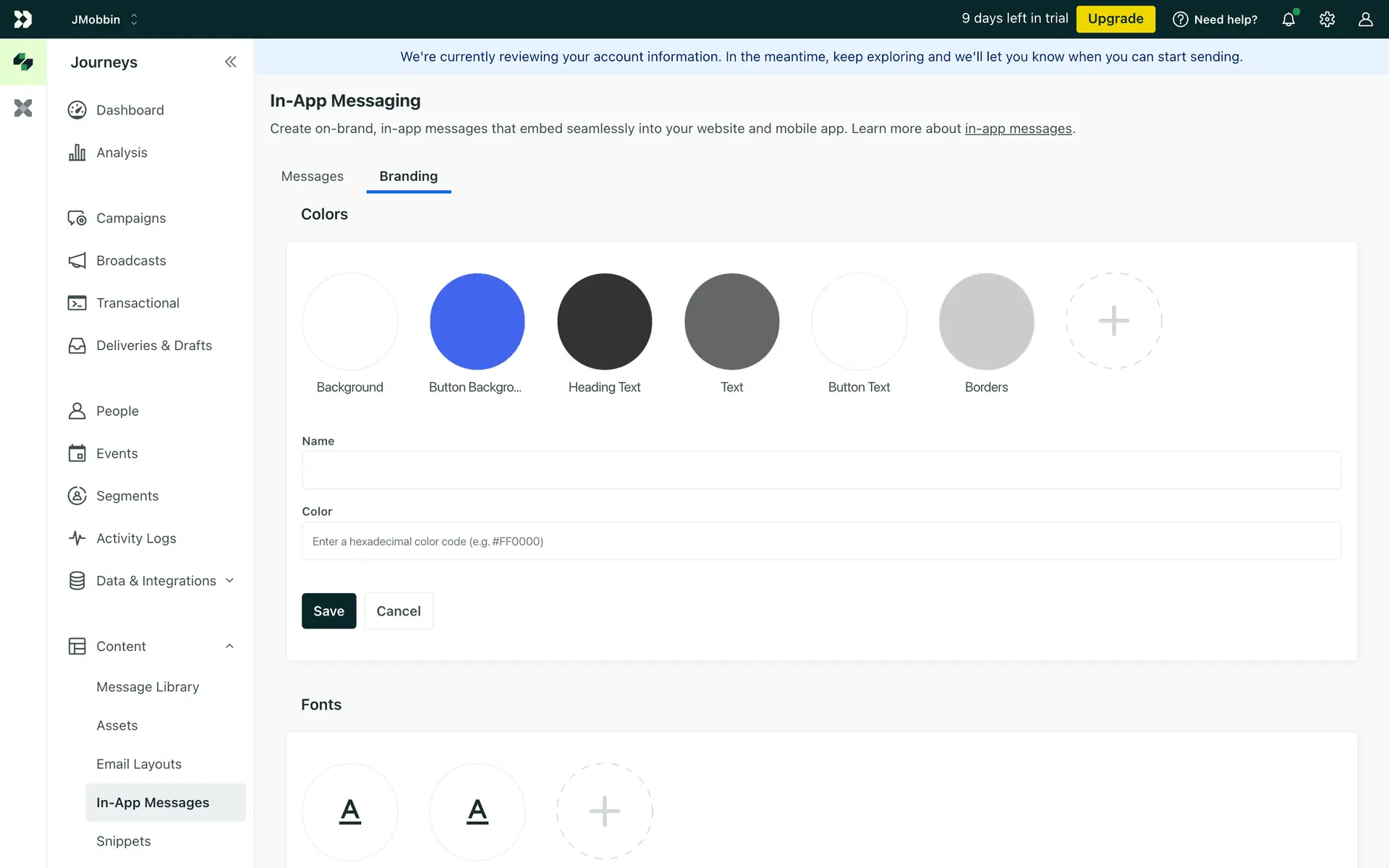This screenshot has height=868, width=1389.
Task: Click the Upgrade button
Action: (1115, 19)
